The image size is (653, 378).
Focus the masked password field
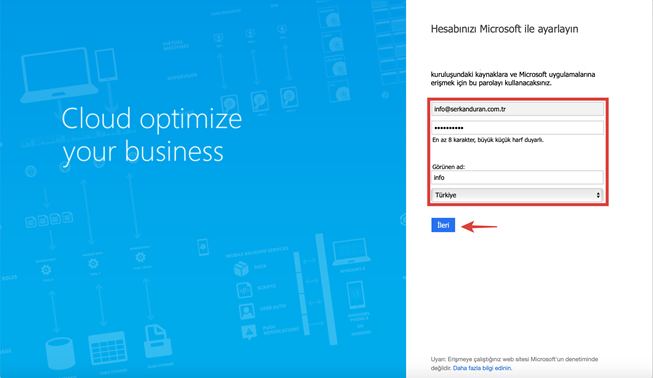[517, 127]
